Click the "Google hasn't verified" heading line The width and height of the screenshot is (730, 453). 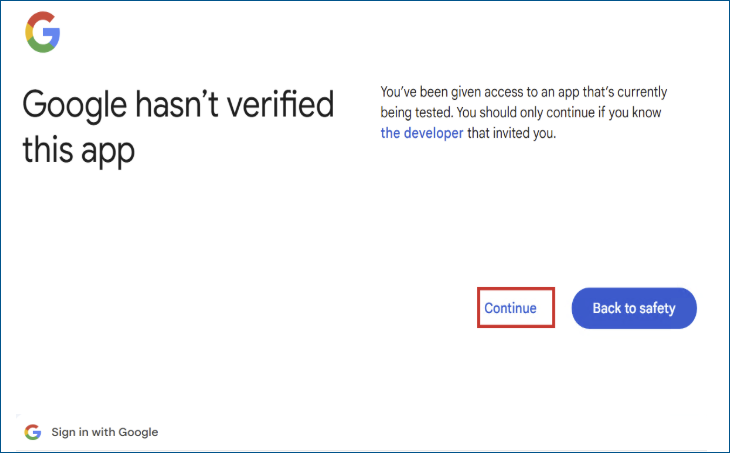tap(178, 104)
